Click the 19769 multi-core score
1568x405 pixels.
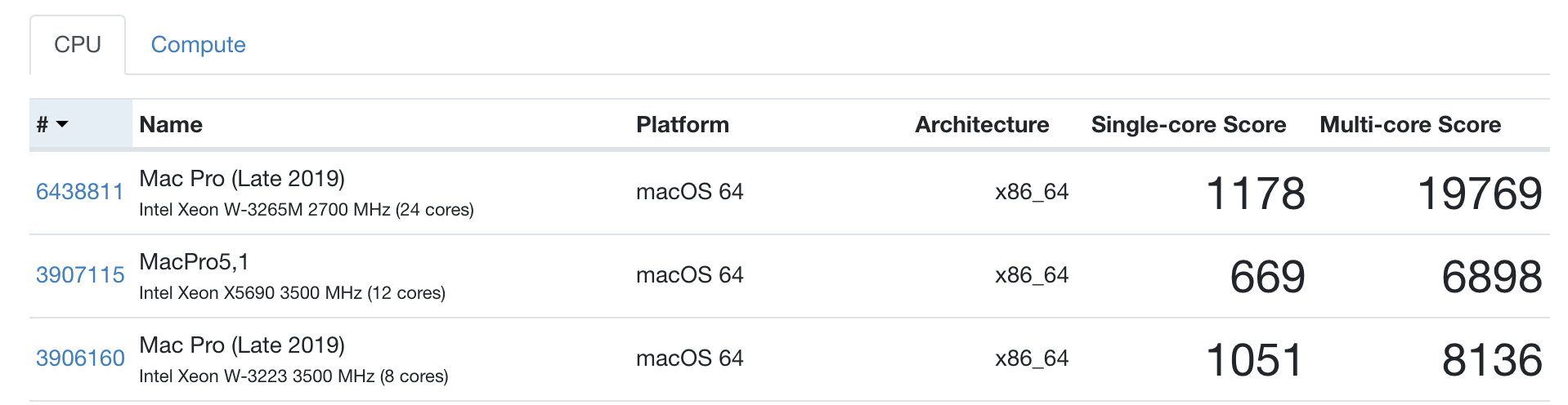1479,194
